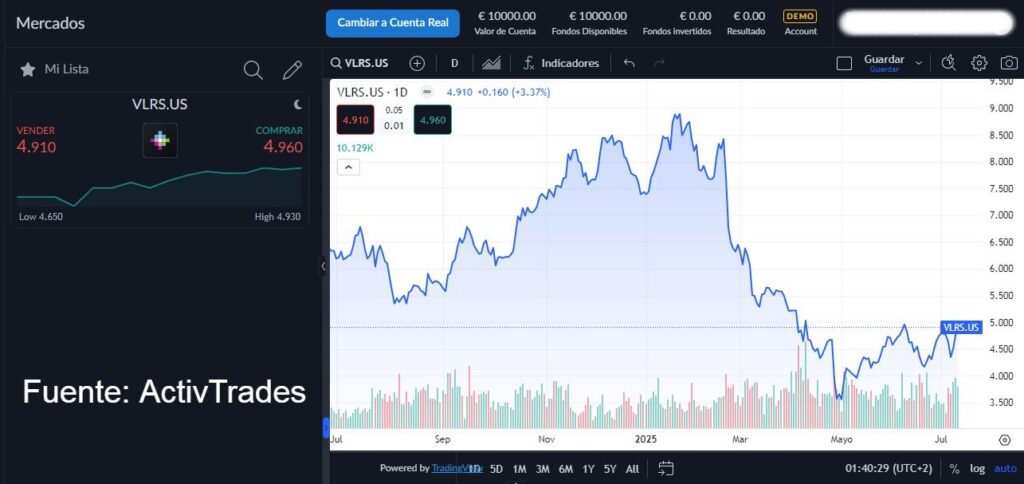
Task: Toggle the auto scale option
Action: (1004, 468)
